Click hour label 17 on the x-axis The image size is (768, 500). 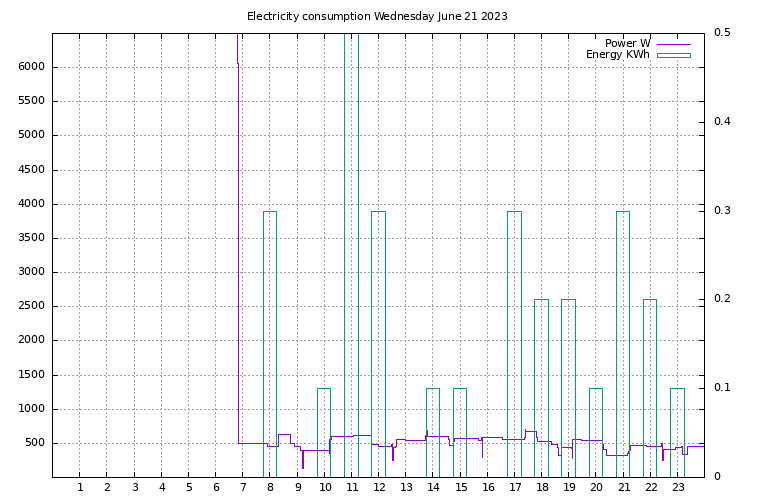point(515,487)
